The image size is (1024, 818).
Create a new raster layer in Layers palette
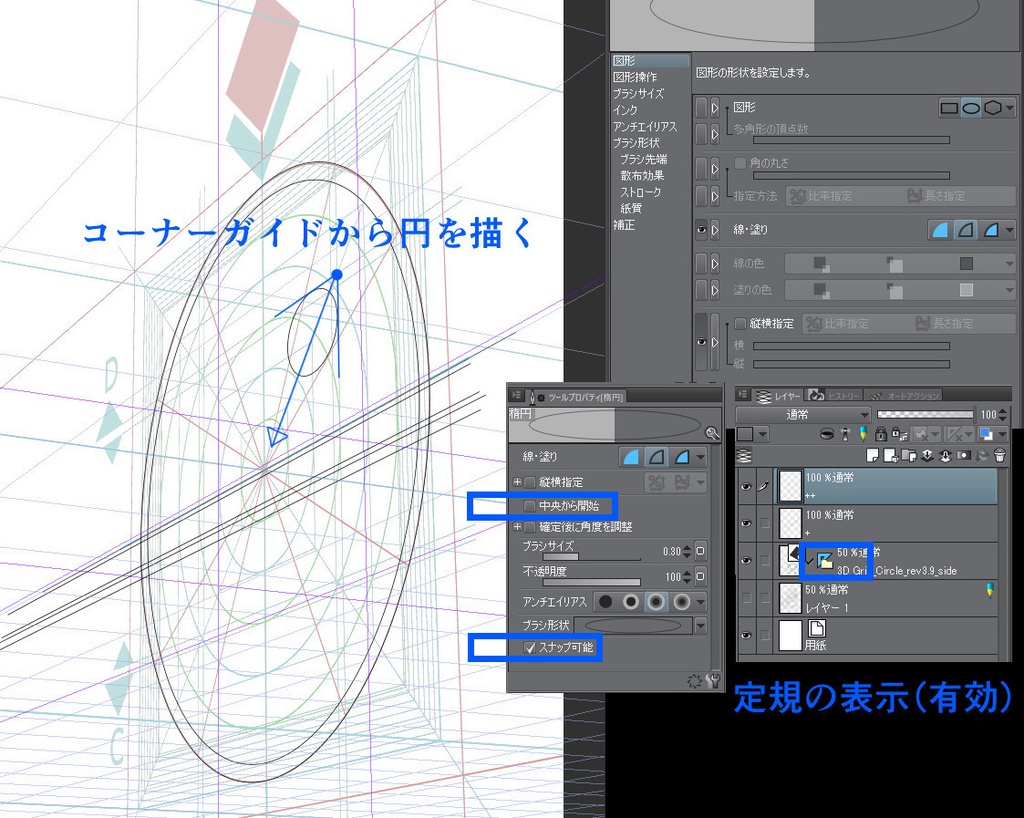[x=874, y=455]
